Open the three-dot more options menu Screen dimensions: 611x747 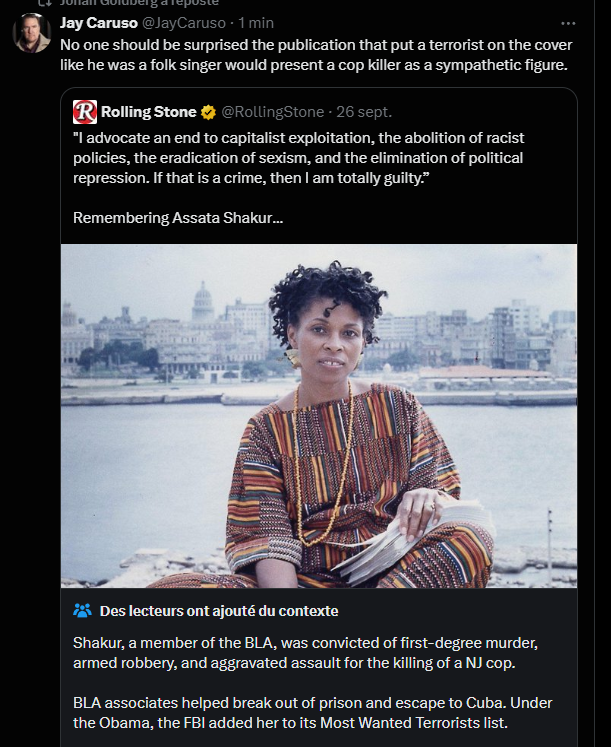click(568, 22)
